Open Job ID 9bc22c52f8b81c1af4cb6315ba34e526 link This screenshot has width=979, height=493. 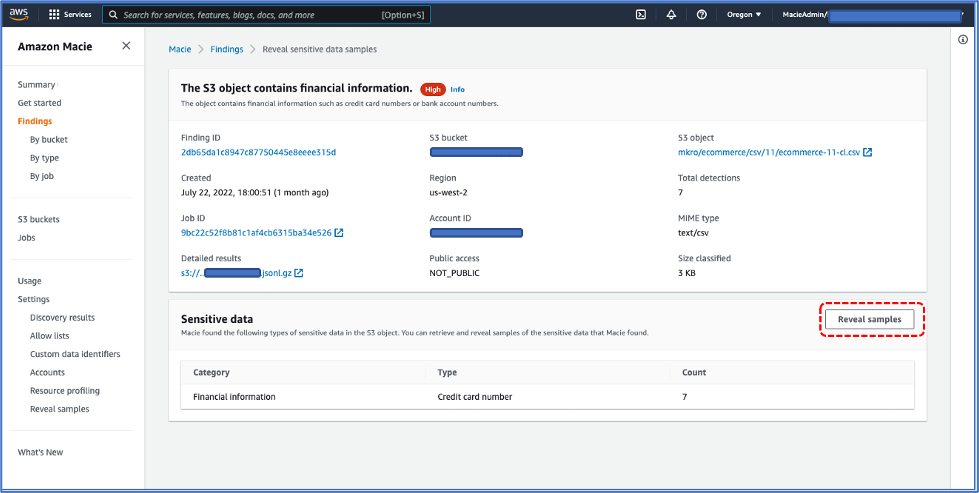pyautogui.click(x=256, y=233)
